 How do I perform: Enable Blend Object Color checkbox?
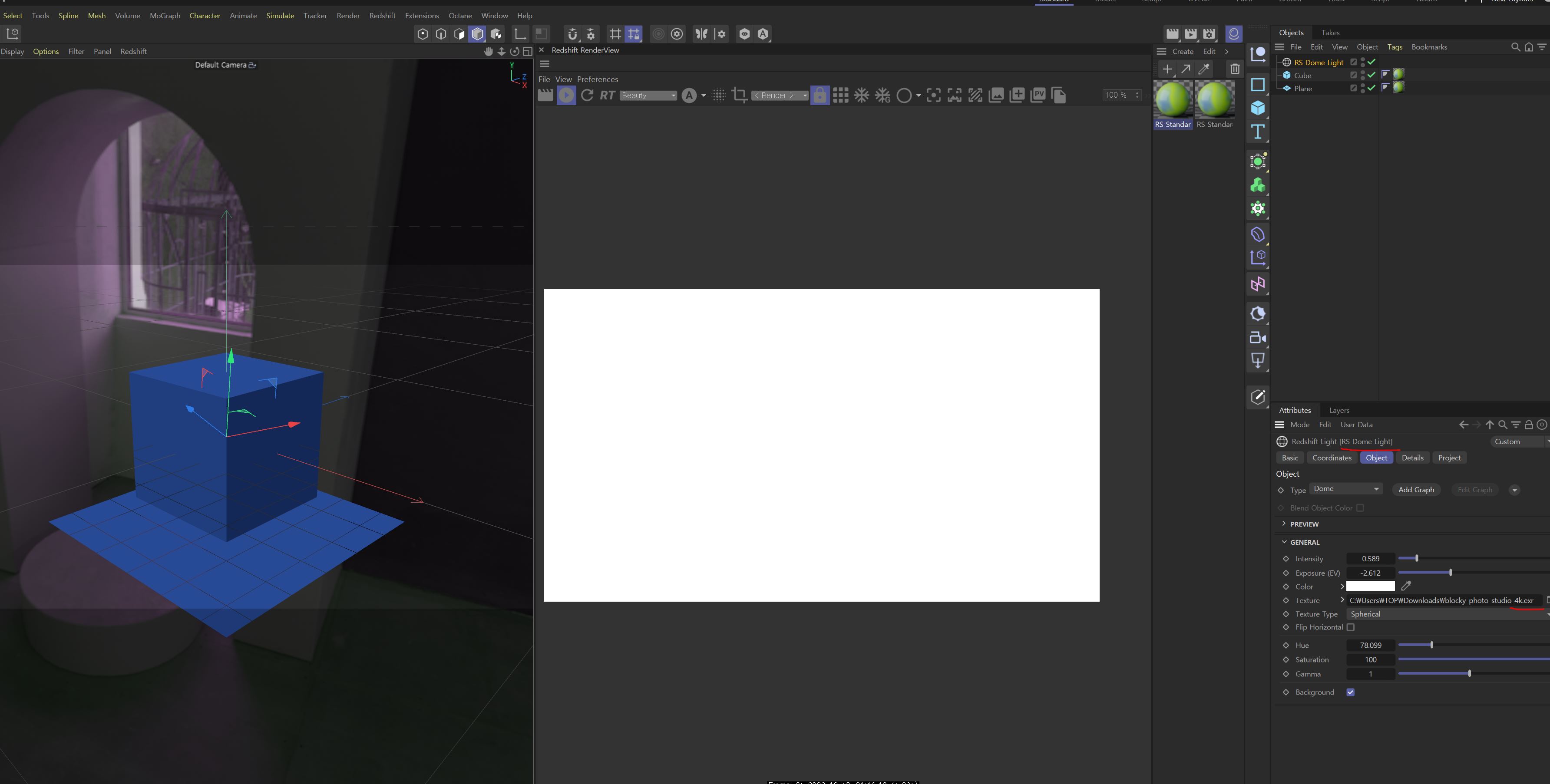click(1360, 507)
